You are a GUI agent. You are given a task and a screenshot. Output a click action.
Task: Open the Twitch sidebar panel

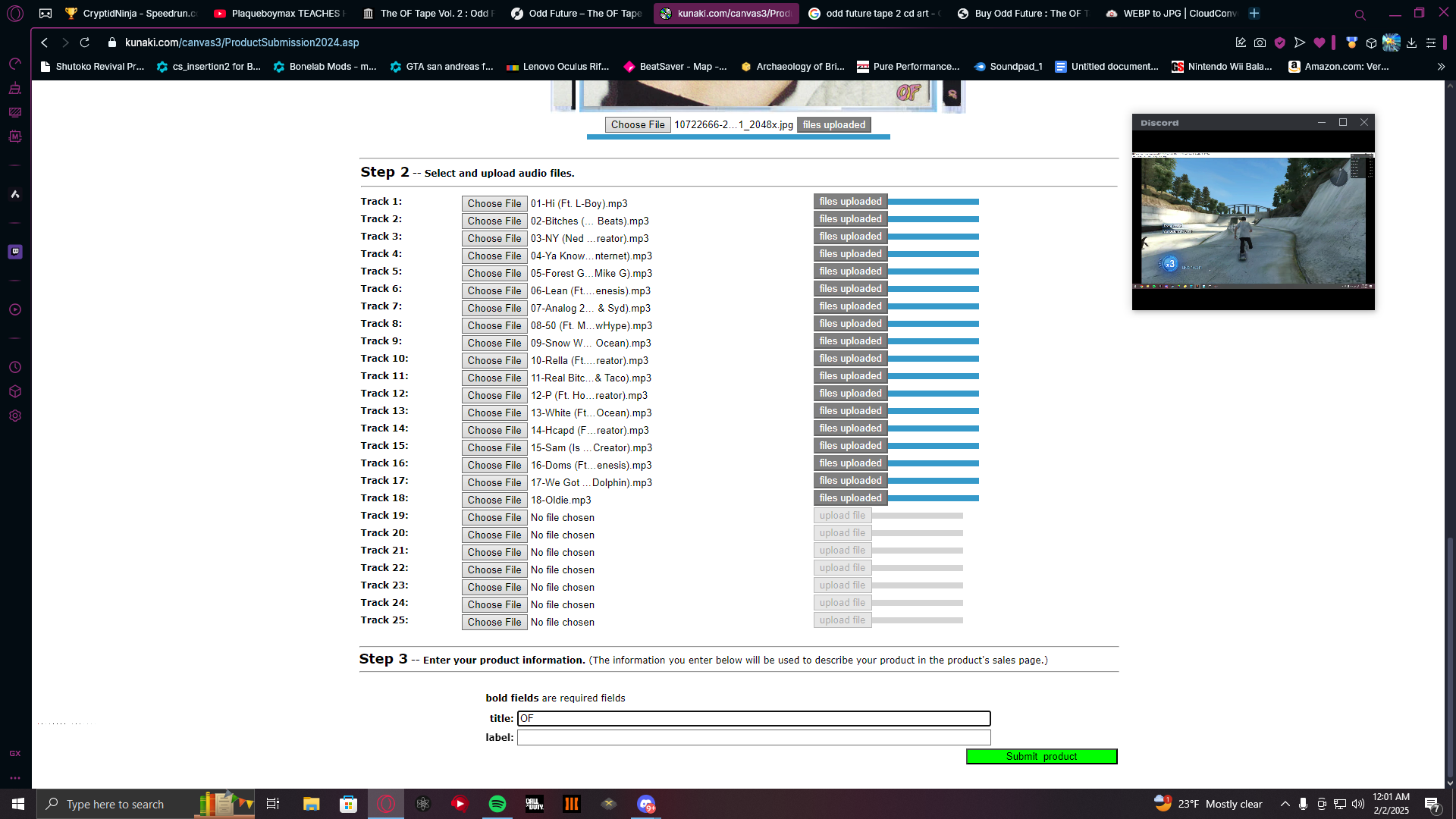point(15,252)
